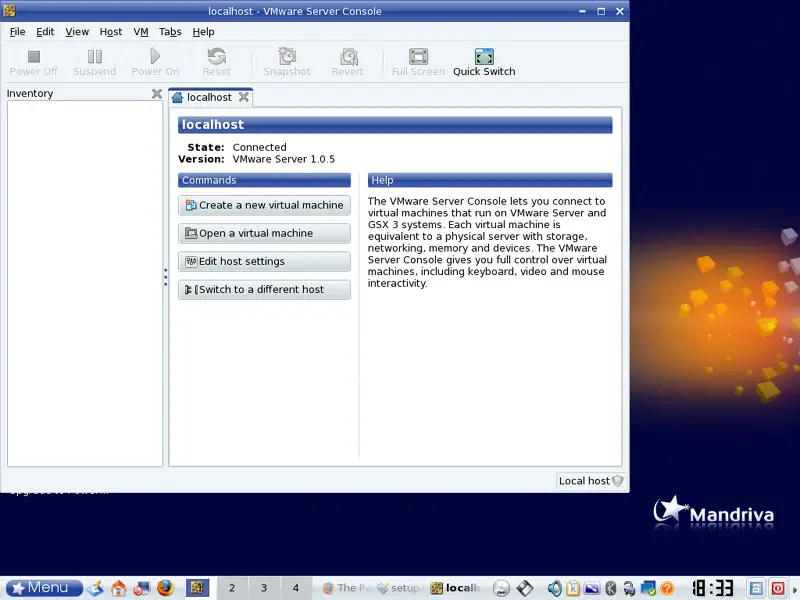Screen dimensions: 800x600
Task: Click inside the empty Inventory list
Action: click(x=85, y=283)
